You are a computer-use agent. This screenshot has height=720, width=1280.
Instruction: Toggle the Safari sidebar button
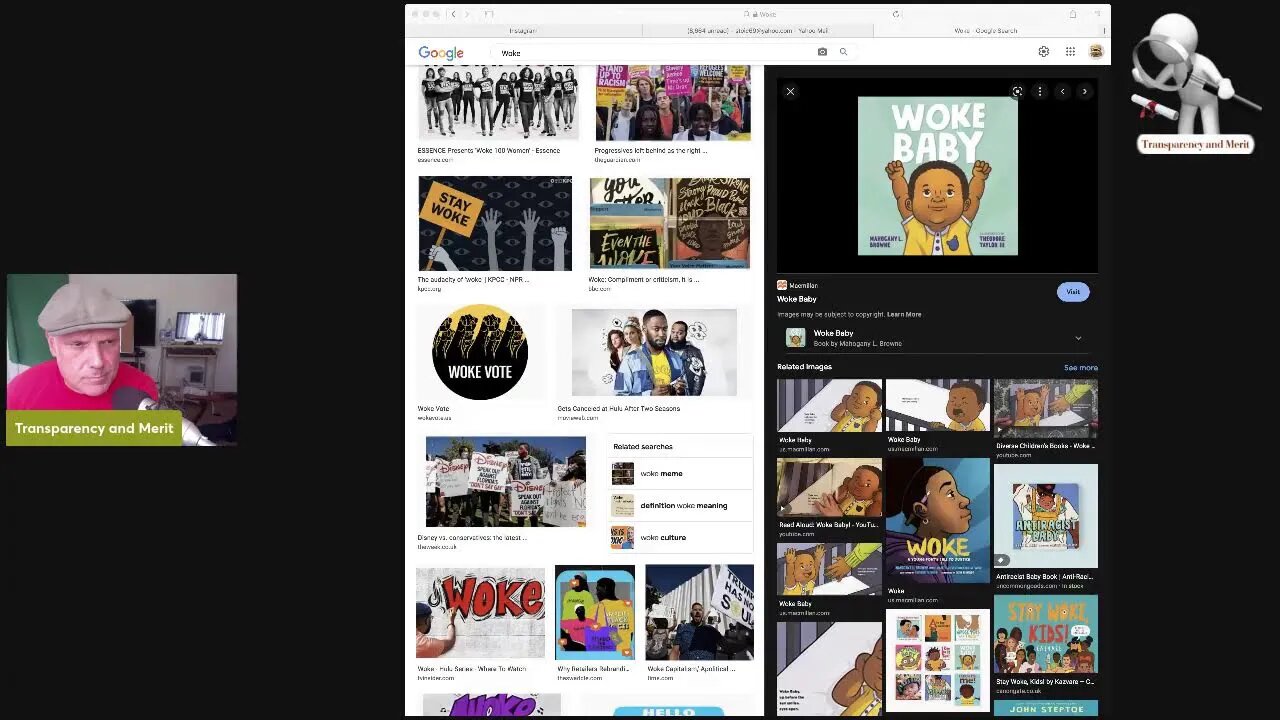coord(489,14)
